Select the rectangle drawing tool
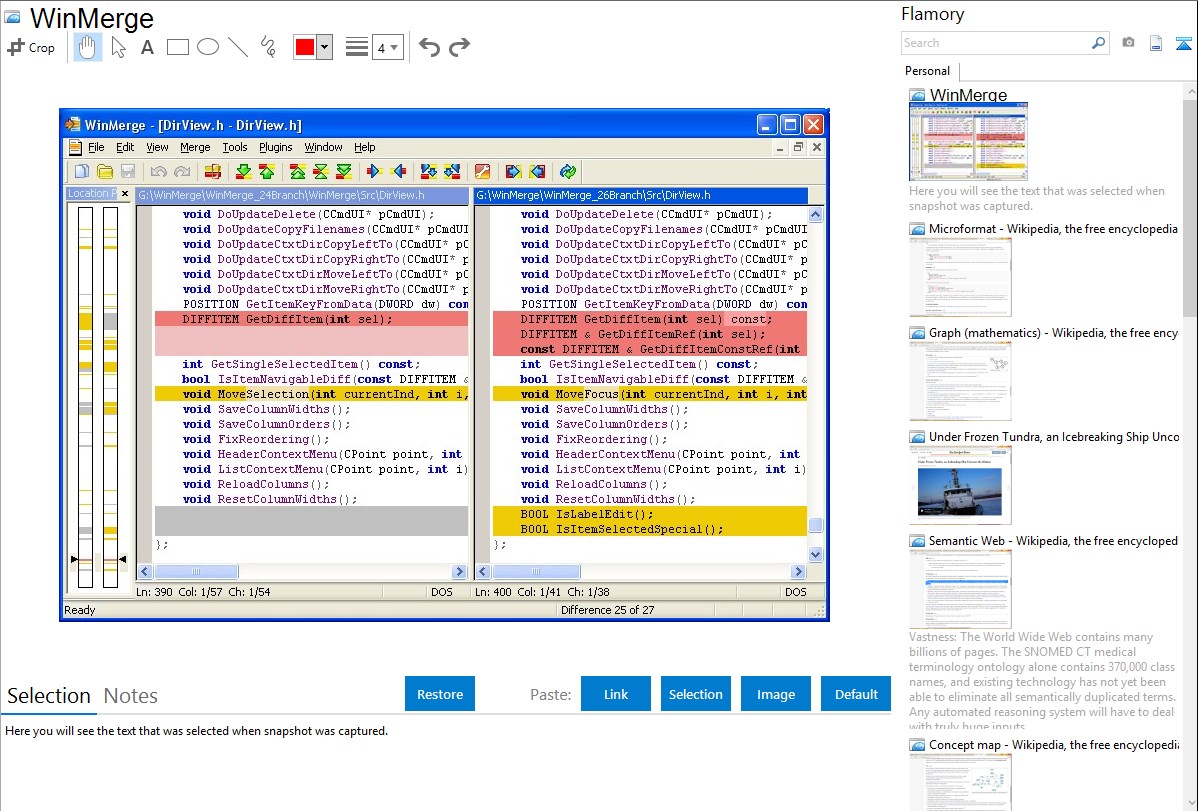 click(177, 47)
